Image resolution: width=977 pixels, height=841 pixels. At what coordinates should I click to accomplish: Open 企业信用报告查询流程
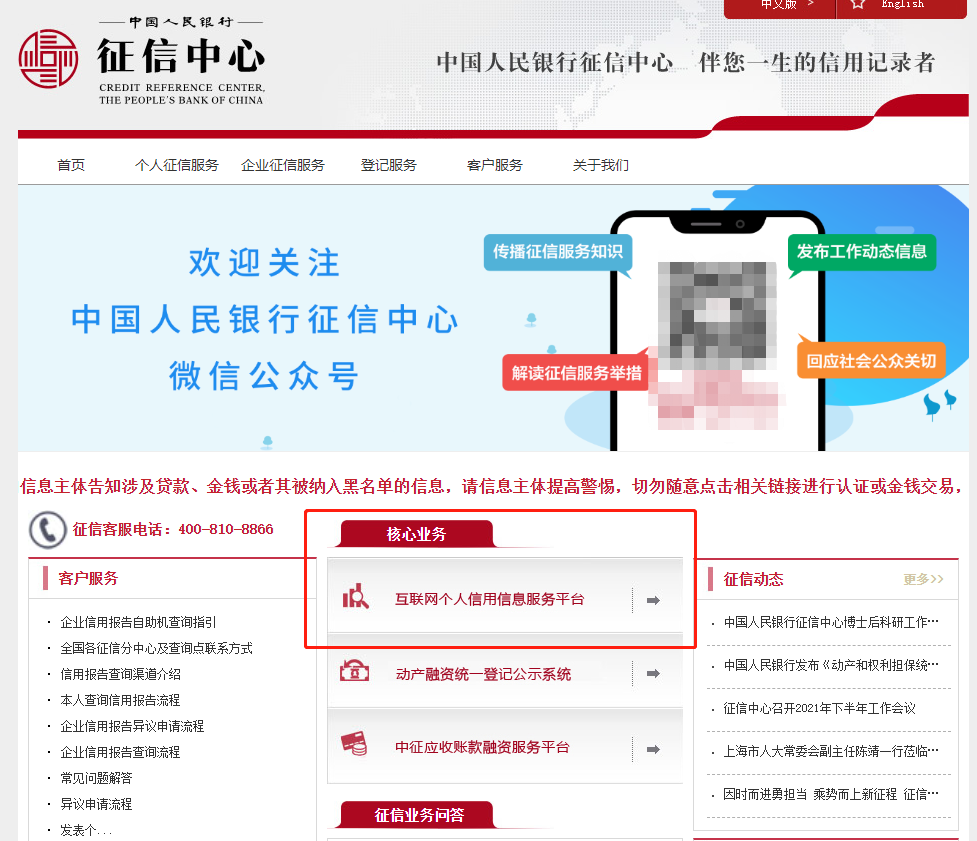120,753
